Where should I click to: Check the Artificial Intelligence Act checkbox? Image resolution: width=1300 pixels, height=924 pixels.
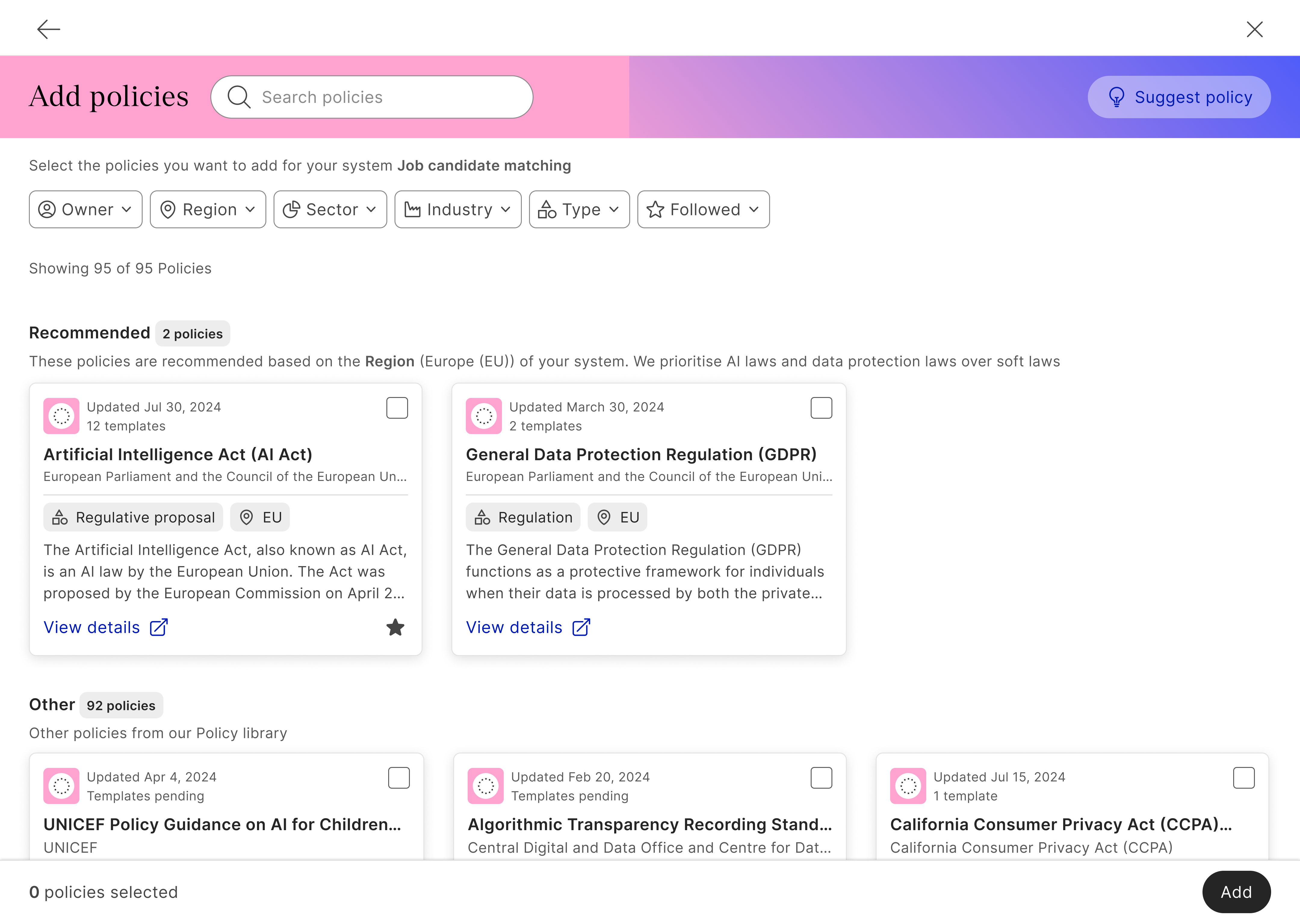coord(397,408)
